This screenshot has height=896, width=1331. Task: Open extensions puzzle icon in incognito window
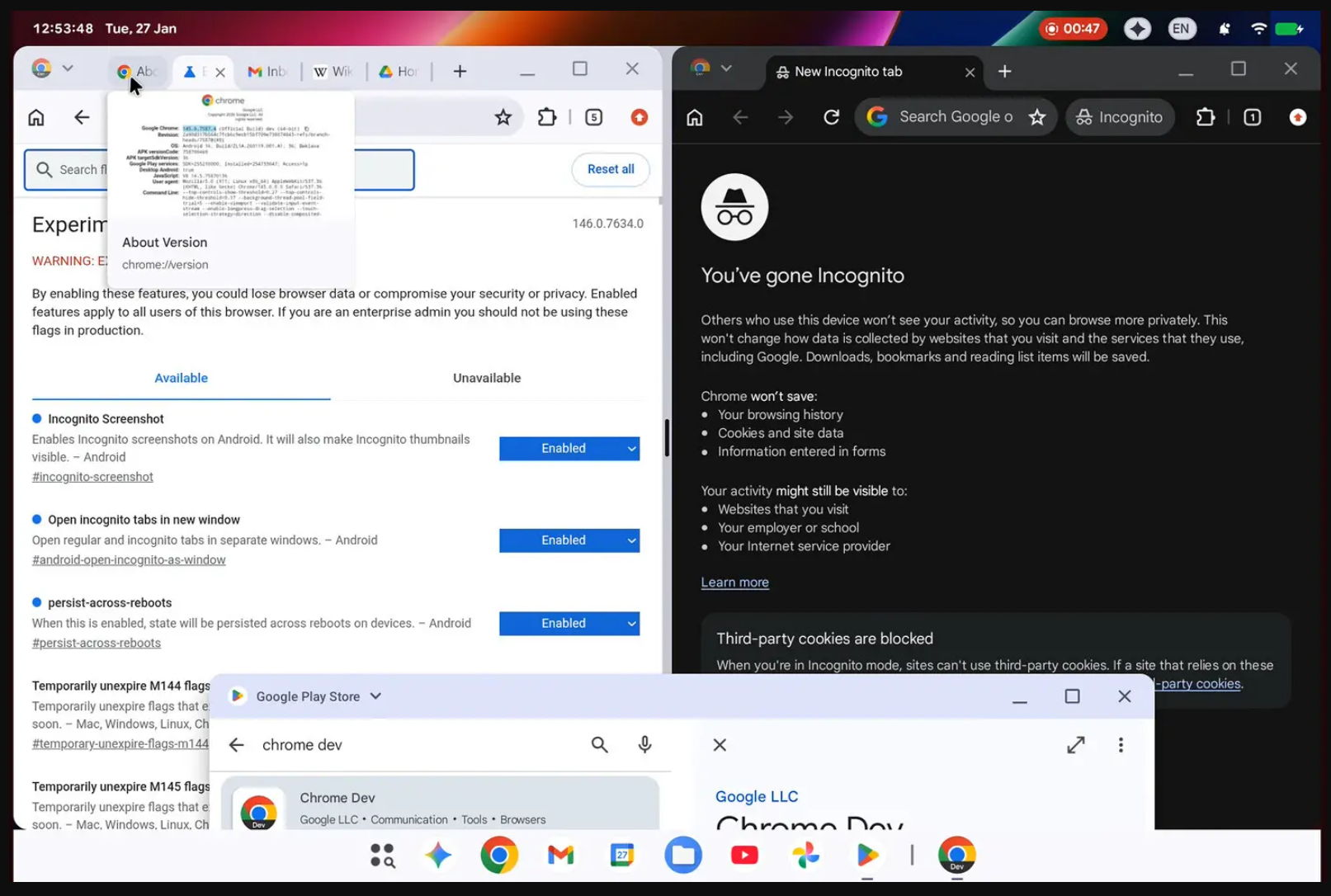(1205, 117)
